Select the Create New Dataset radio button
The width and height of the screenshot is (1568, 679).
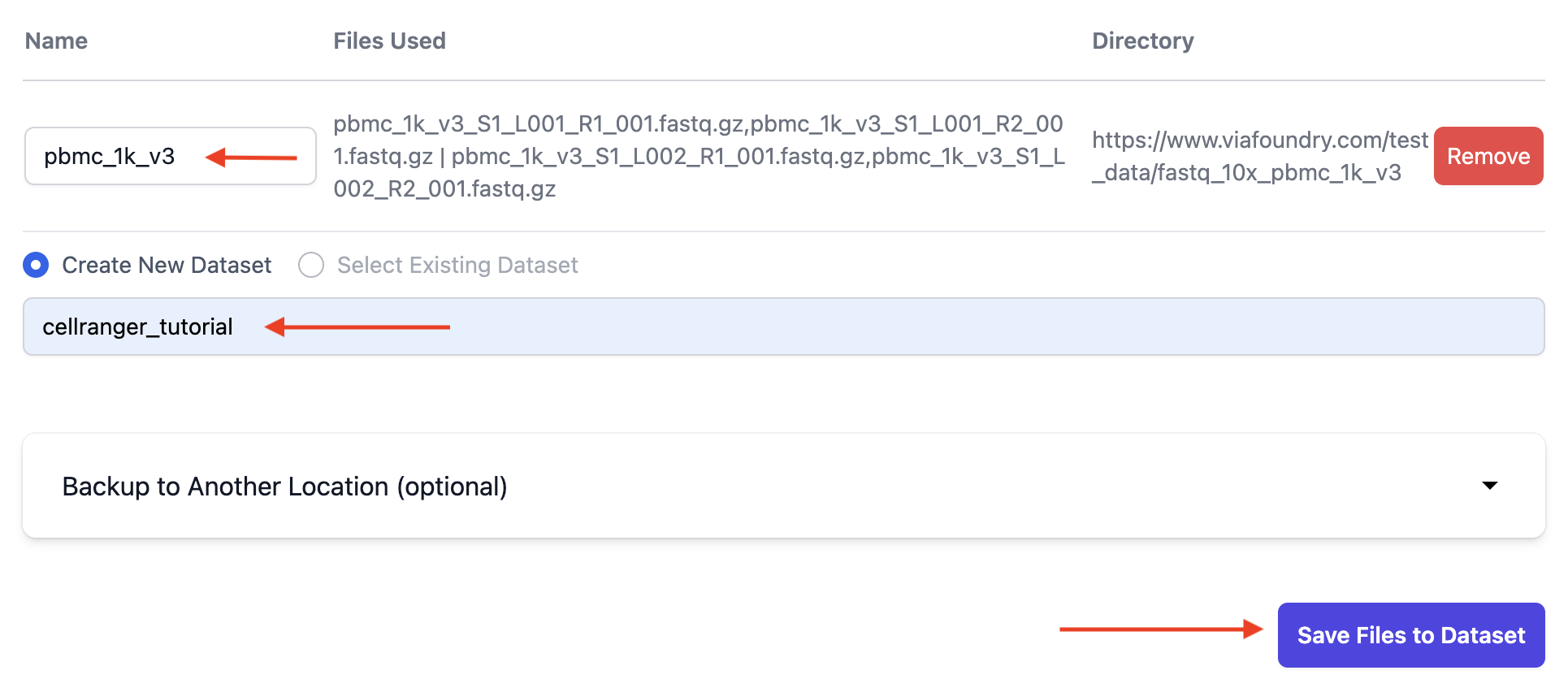click(x=36, y=265)
